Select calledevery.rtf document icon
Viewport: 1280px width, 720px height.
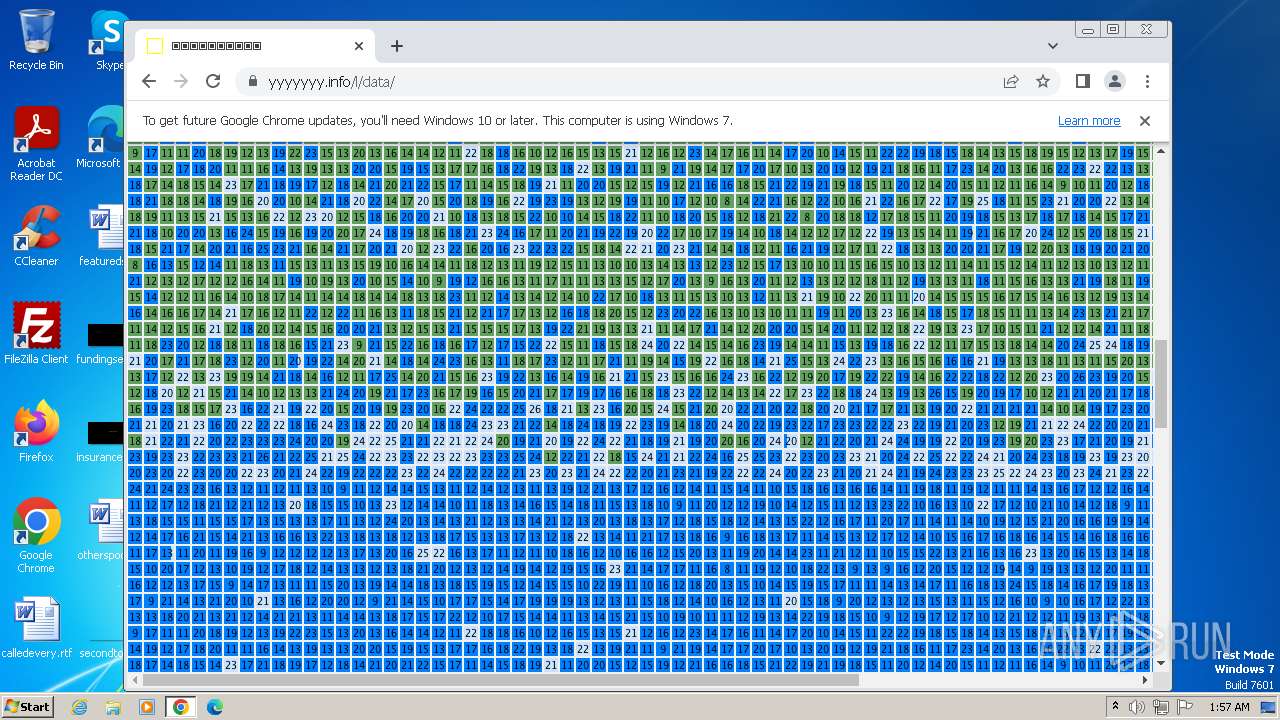pos(36,628)
